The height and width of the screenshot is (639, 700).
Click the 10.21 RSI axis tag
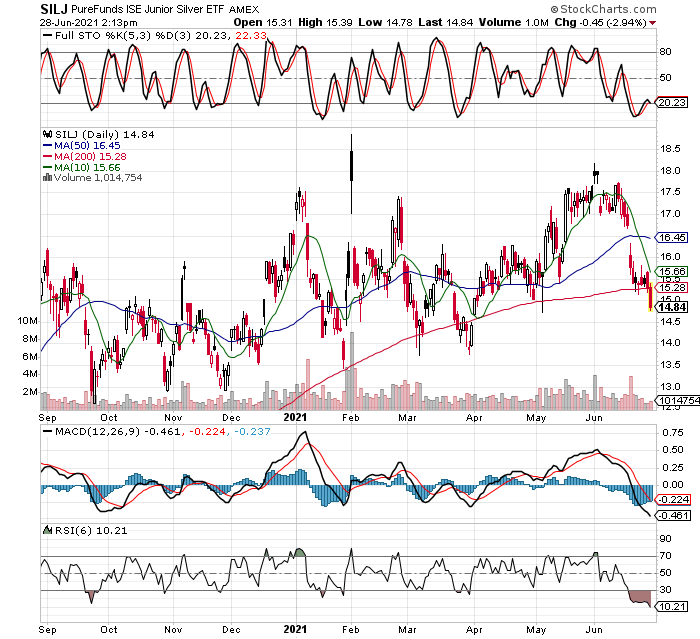[x=672, y=606]
